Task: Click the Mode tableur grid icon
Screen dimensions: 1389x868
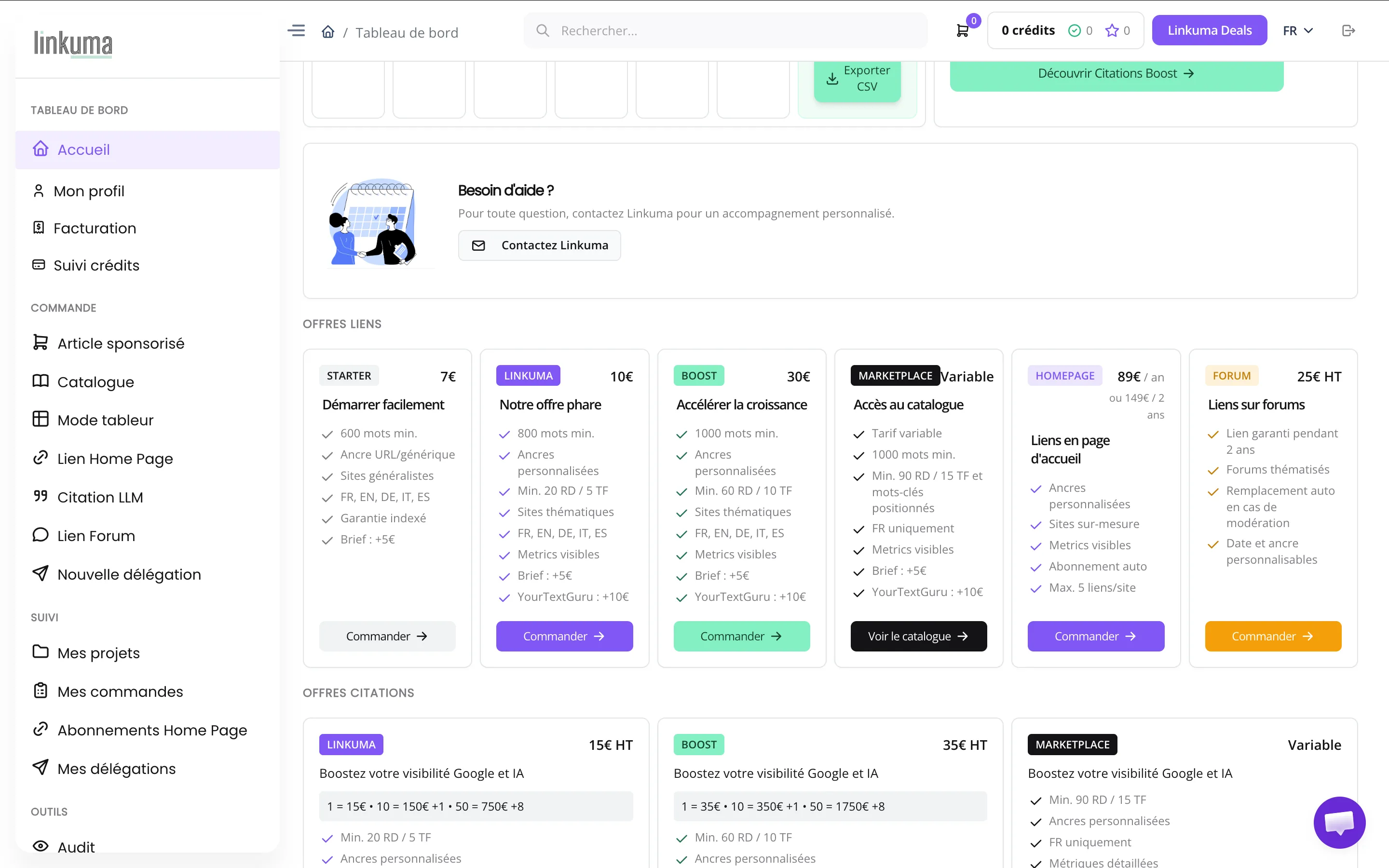Action: (x=40, y=420)
